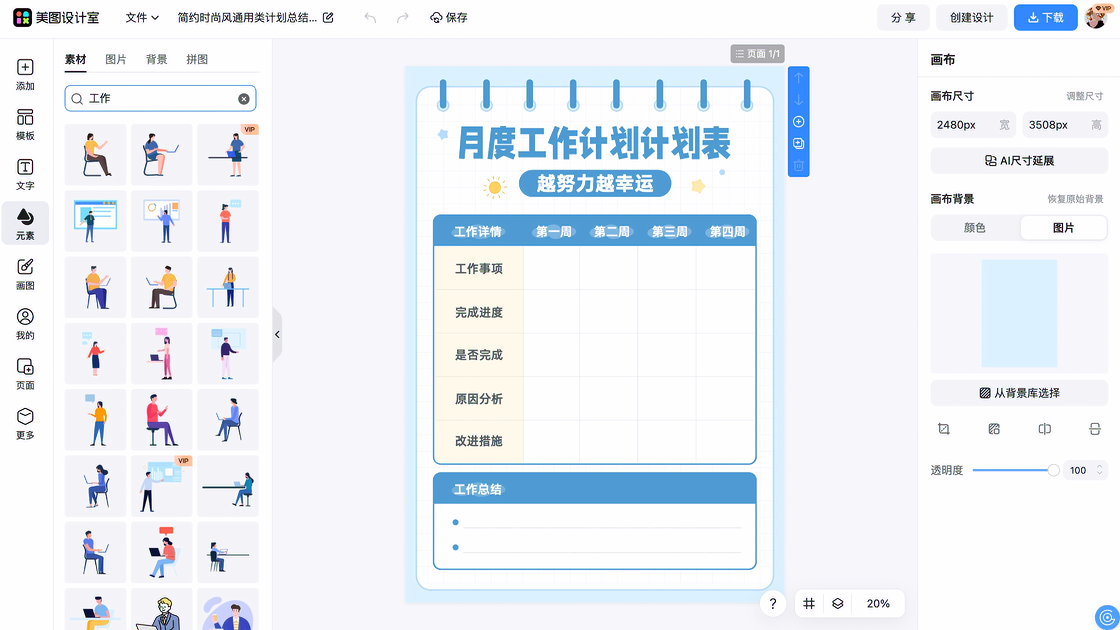Screen dimensions: 1120x630
Task: Select 图片 background mode
Action: [x=1063, y=228]
